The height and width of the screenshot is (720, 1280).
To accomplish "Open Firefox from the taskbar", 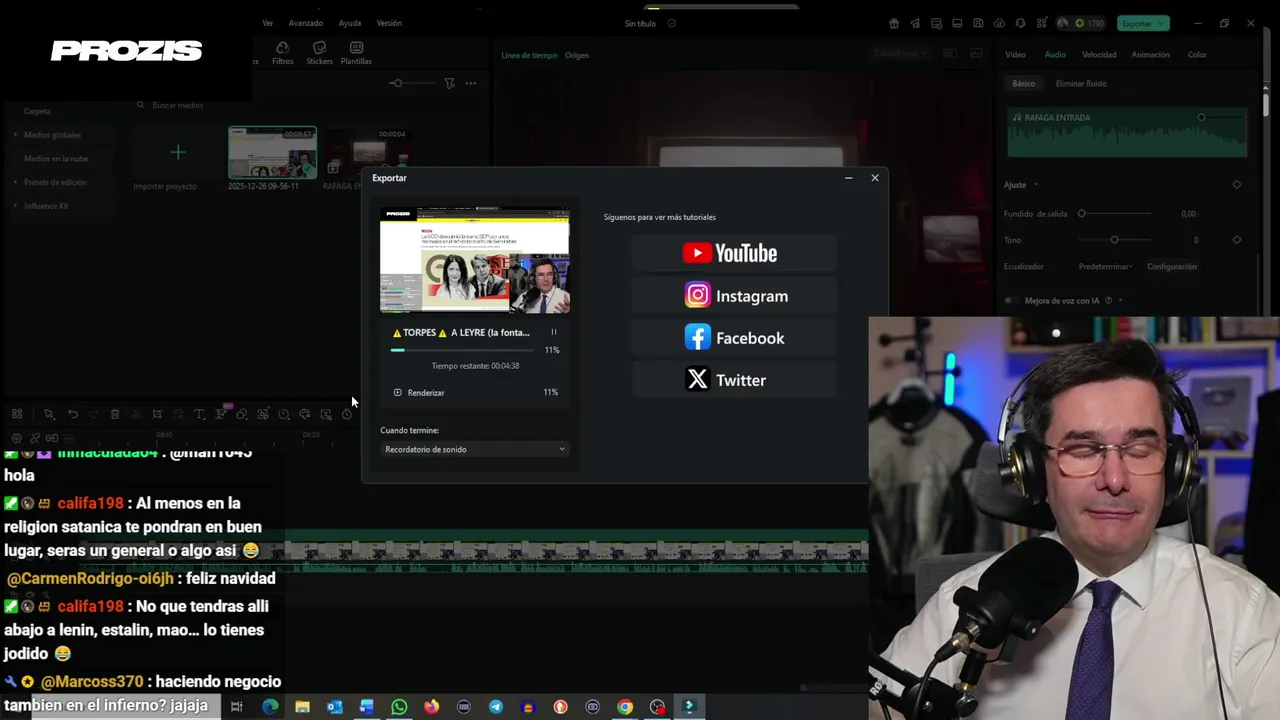I will coord(431,707).
